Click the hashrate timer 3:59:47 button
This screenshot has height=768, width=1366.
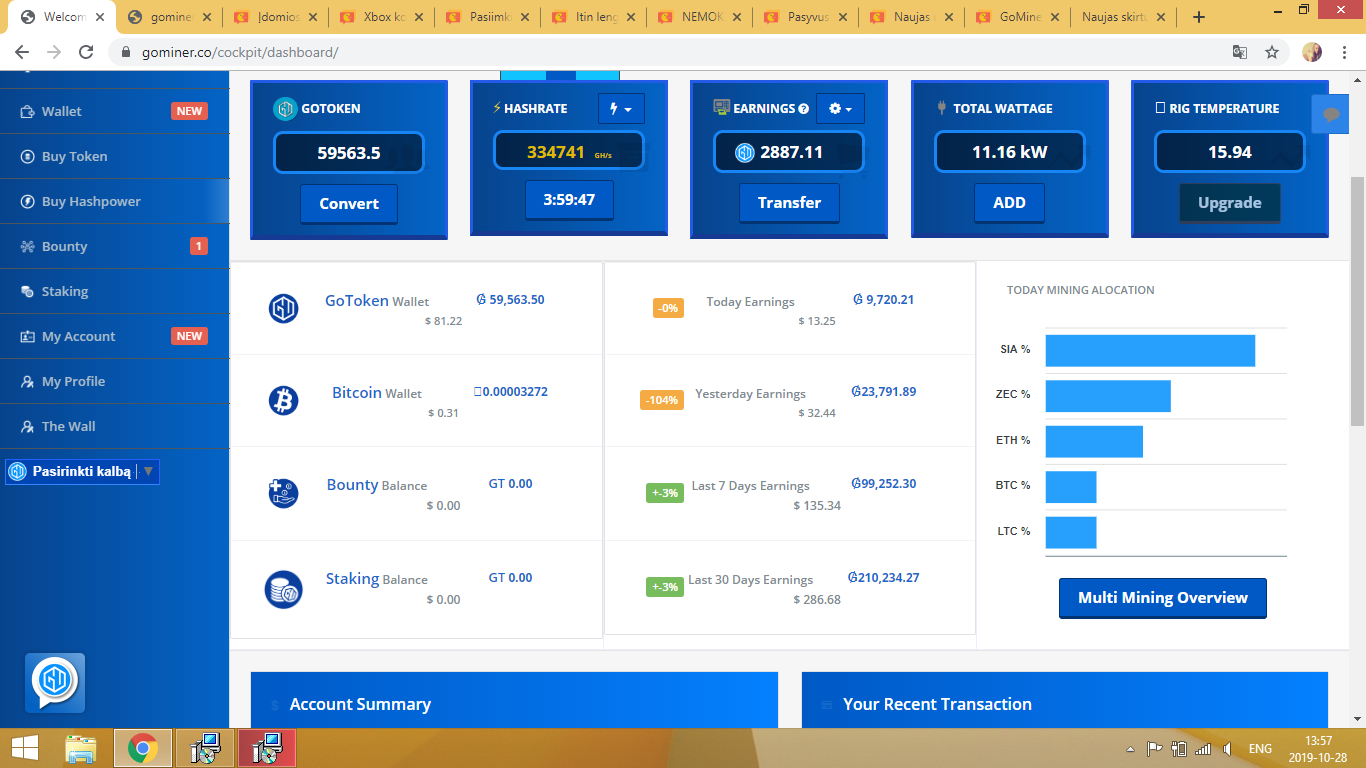pos(569,200)
